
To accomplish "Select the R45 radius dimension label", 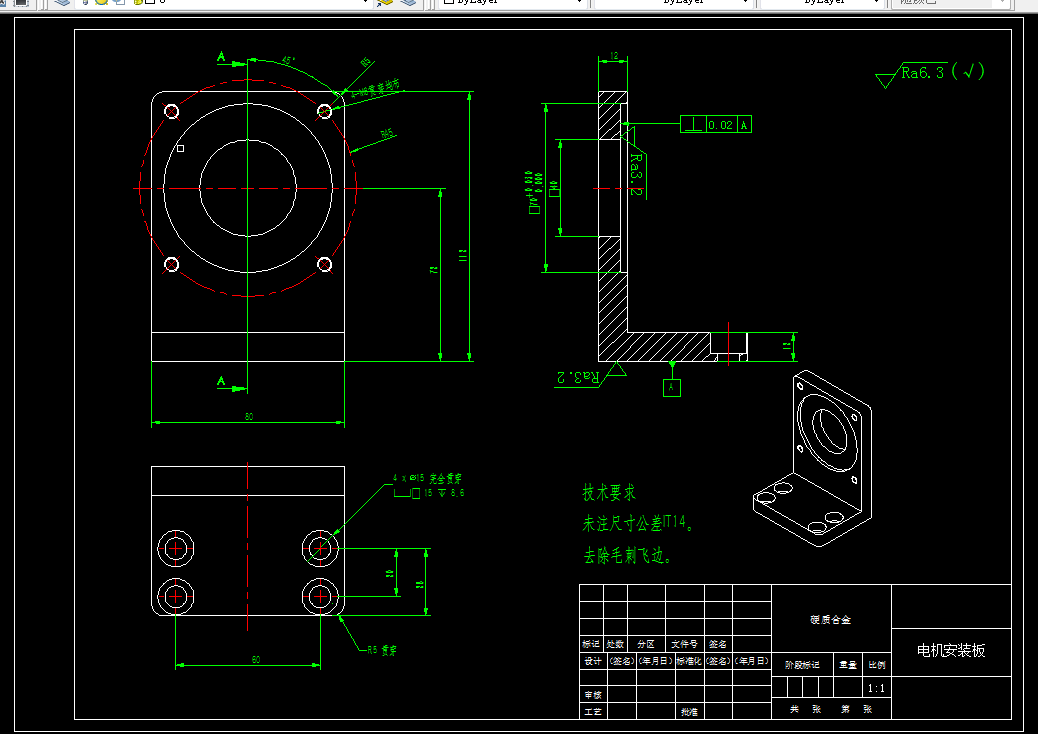I will coord(387,134).
